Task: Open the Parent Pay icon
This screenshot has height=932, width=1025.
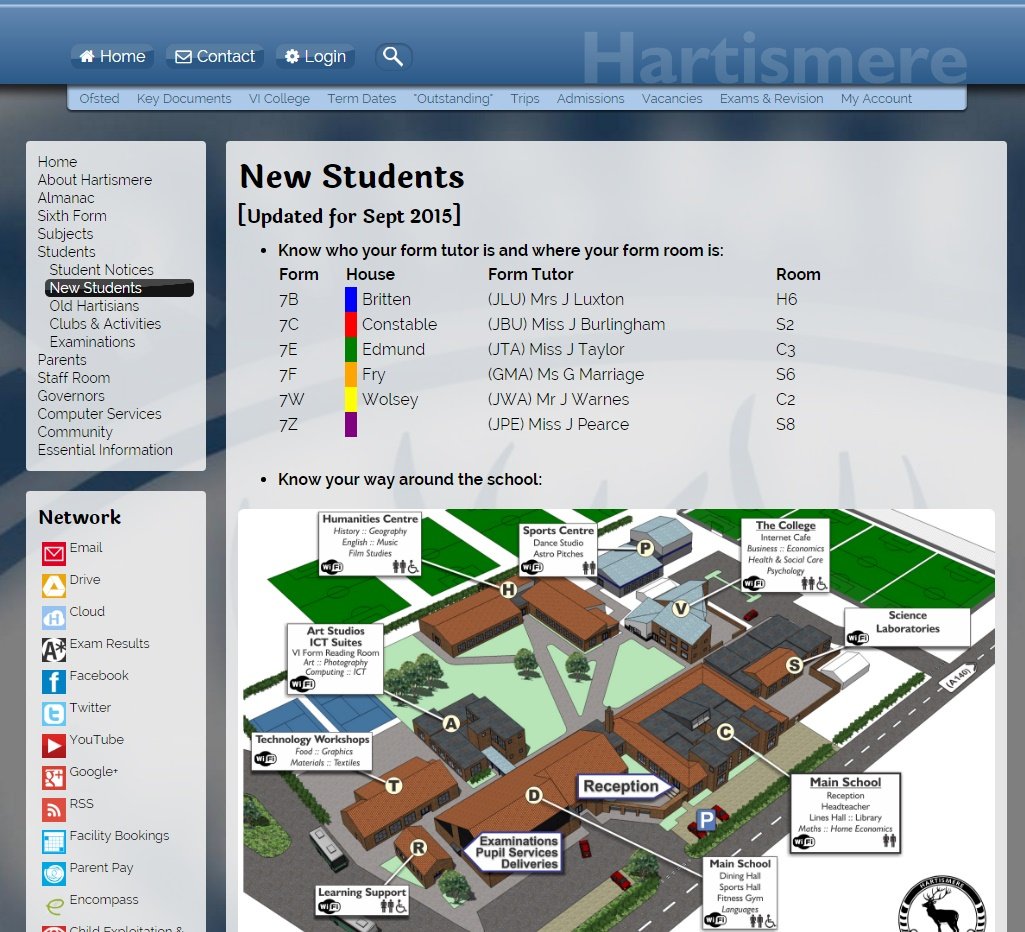Action: tap(54, 873)
